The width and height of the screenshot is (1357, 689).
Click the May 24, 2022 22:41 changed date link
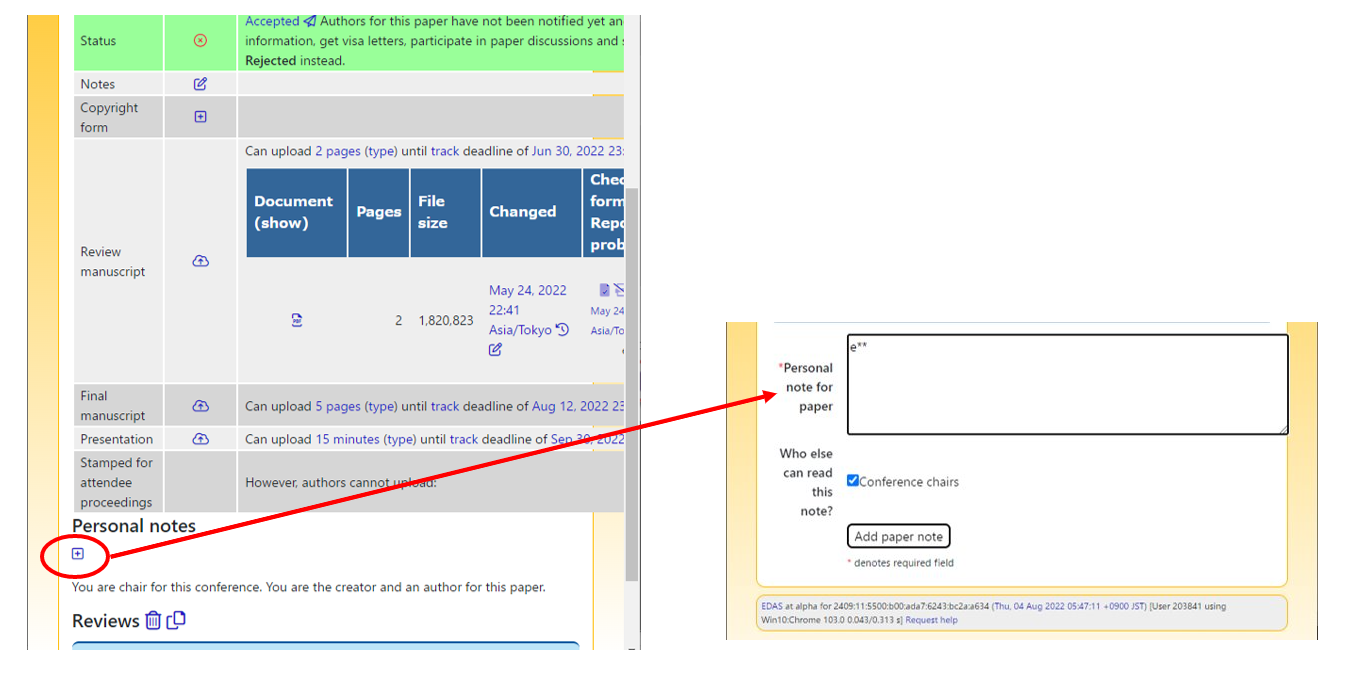coord(527,300)
